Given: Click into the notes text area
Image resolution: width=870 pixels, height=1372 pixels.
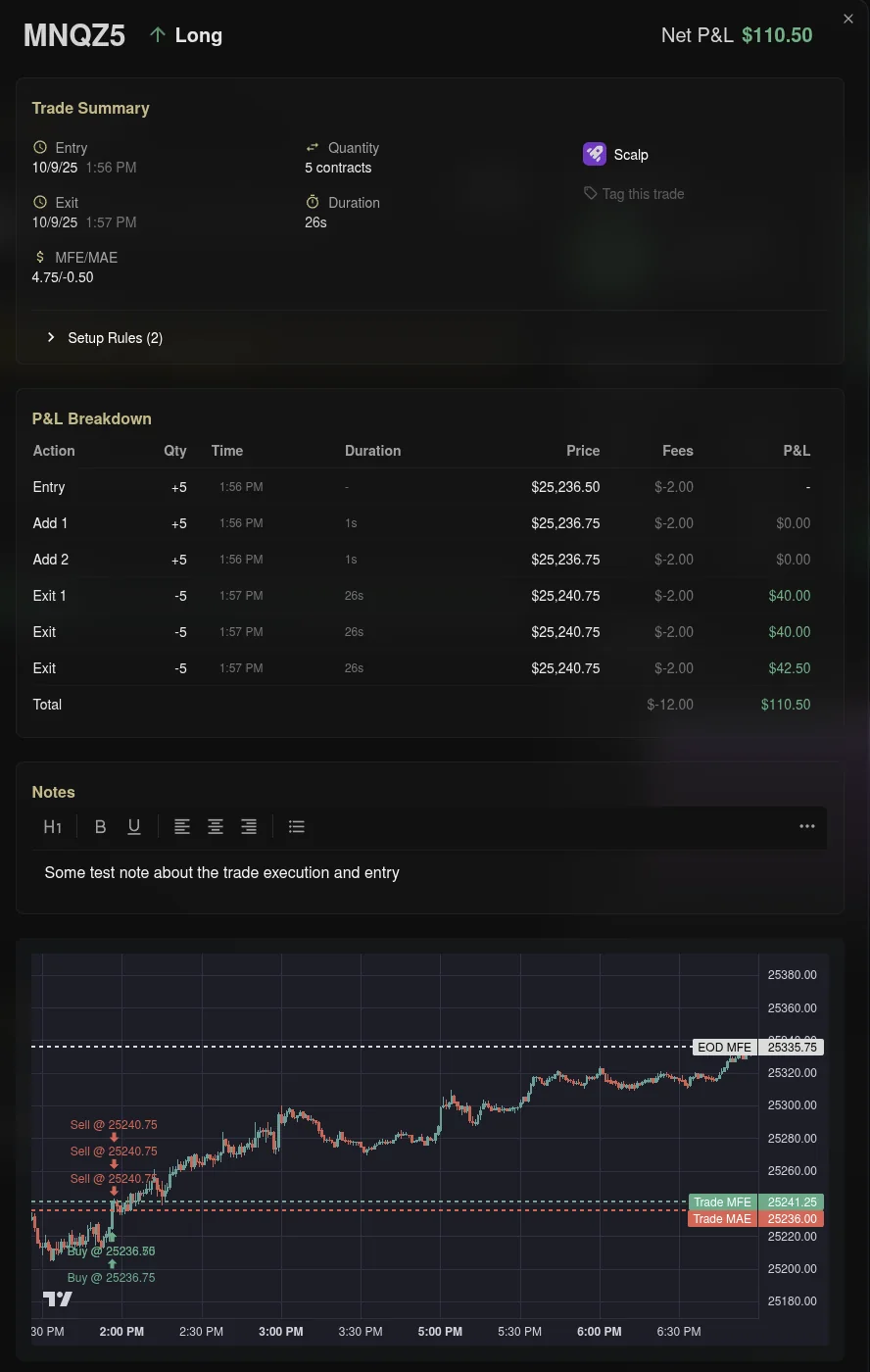Looking at the screenshot, I should point(429,873).
